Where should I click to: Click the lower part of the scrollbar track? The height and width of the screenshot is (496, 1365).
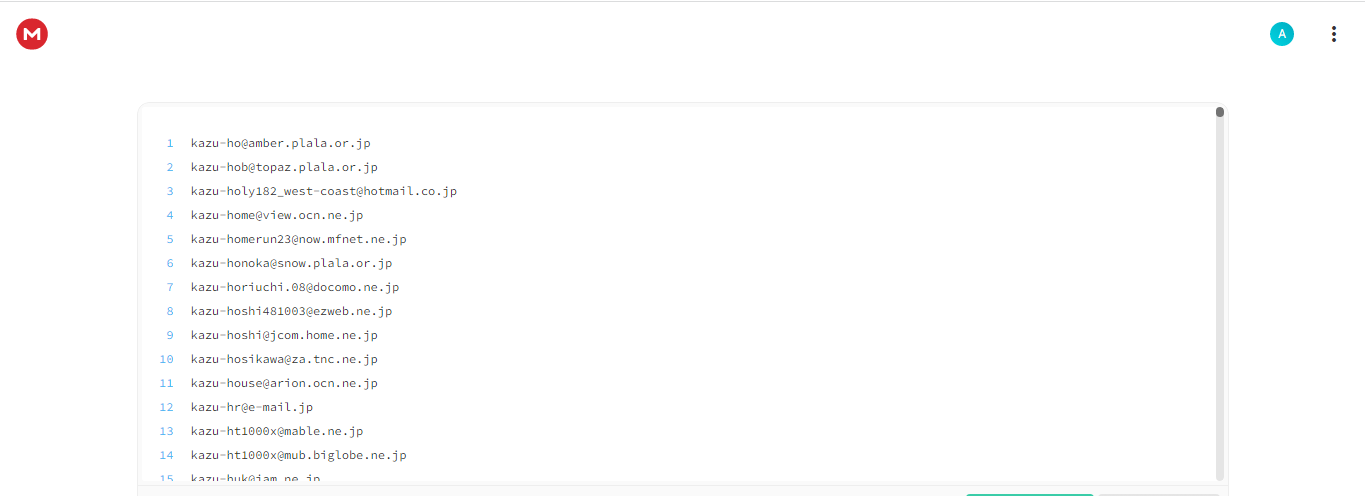pos(1220,400)
